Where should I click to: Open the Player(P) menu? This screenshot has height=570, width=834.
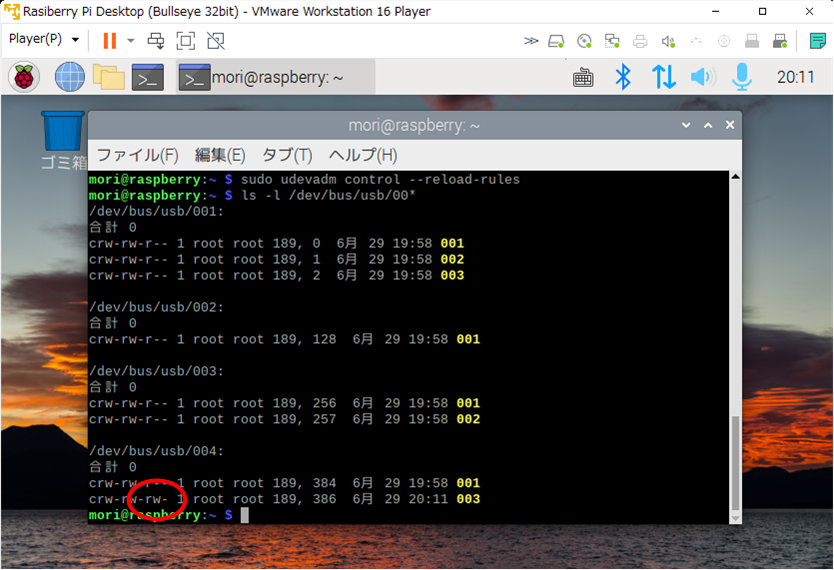[44, 39]
